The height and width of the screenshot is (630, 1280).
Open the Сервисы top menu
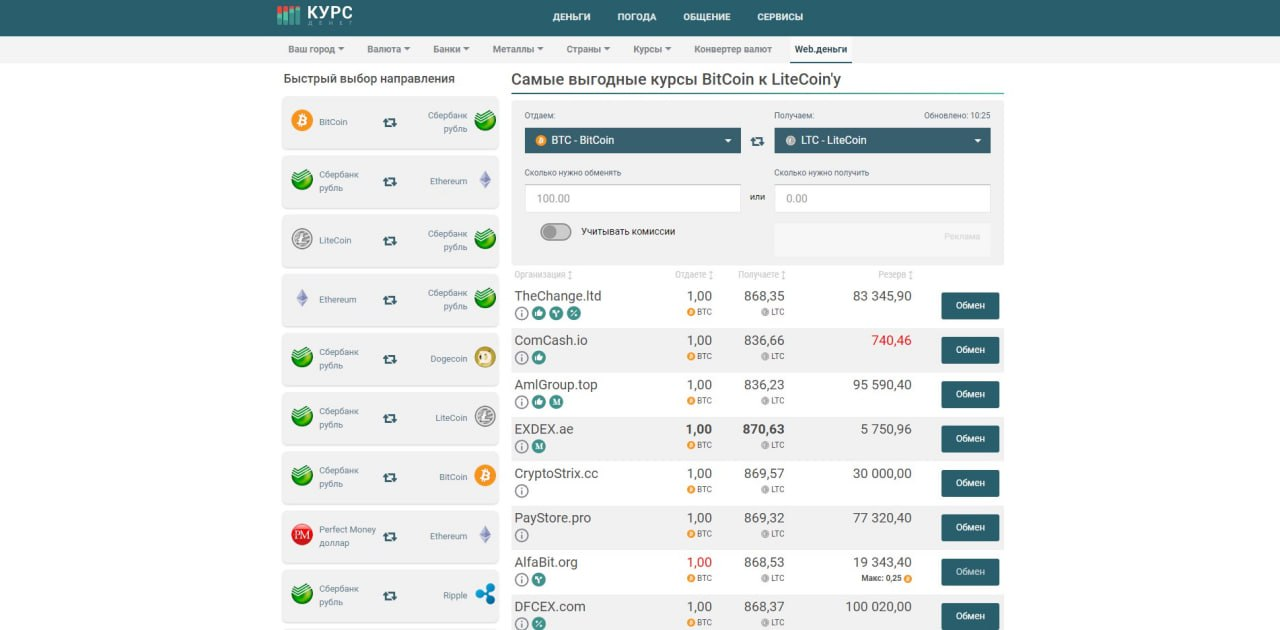[780, 17]
